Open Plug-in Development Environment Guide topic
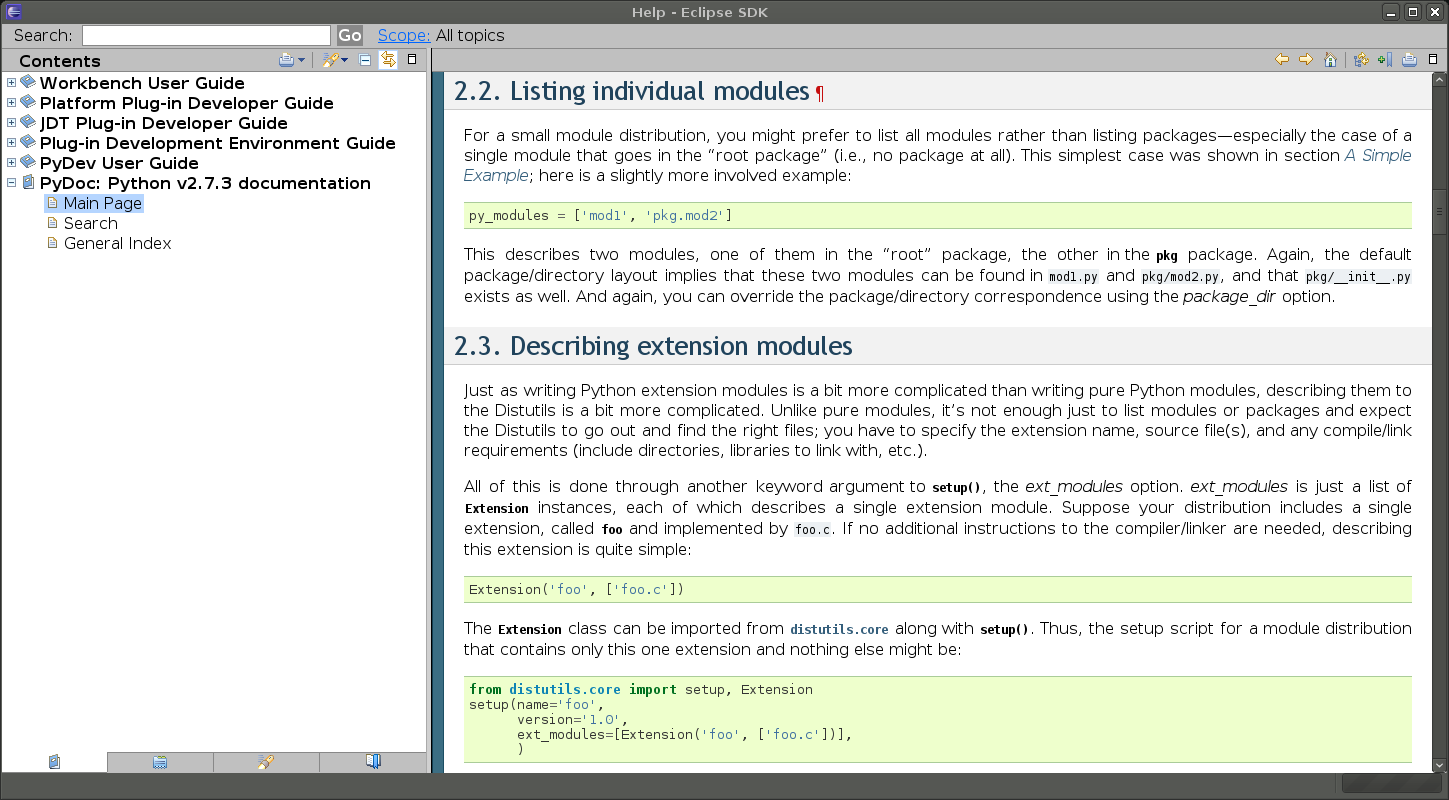The width and height of the screenshot is (1449, 800). (x=218, y=143)
